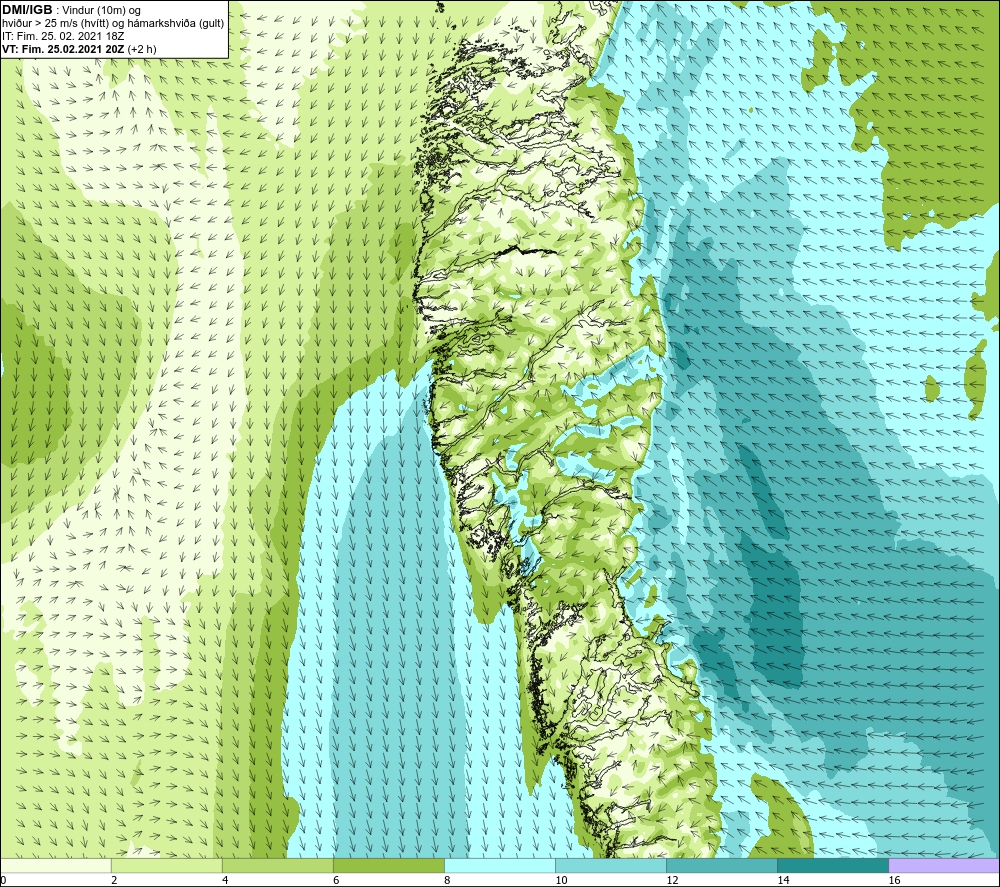The height and width of the screenshot is (887, 1000).
Task: Click the purple legend swatch above 16
Action: (944, 865)
